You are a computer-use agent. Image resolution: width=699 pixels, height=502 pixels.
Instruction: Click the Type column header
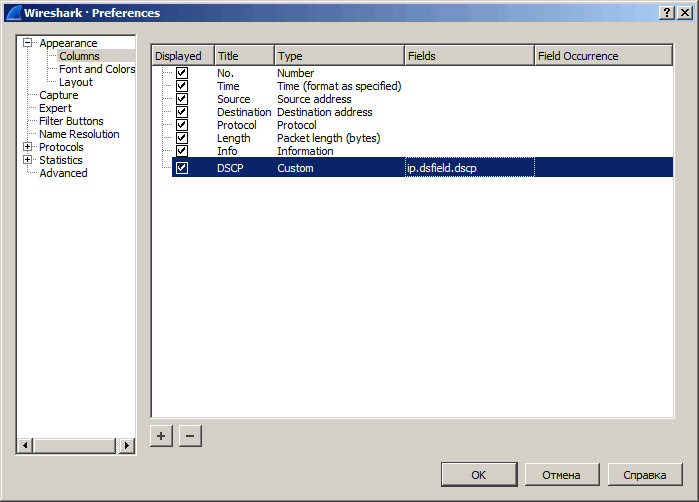click(x=339, y=56)
